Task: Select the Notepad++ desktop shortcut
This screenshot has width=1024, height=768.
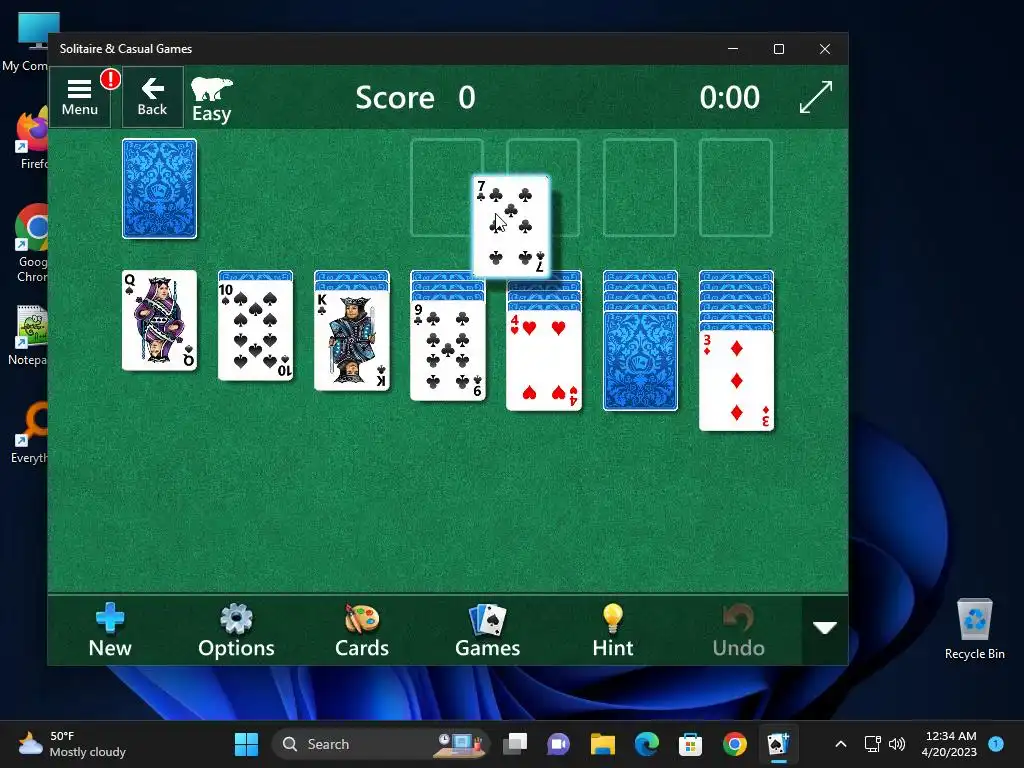Action: 30,335
